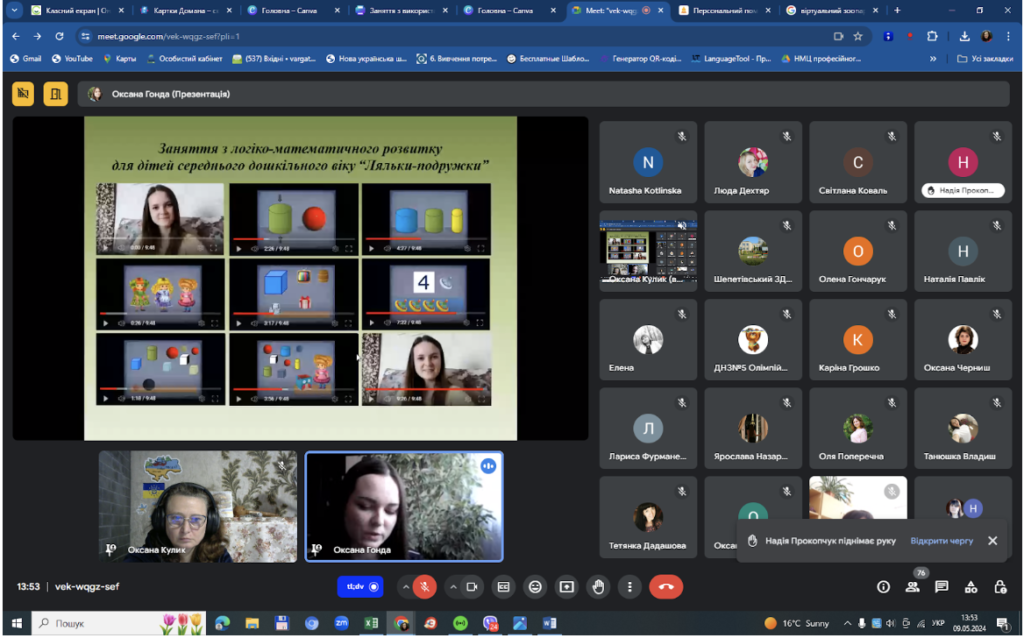
Task: Show participants list with people icon
Action: coord(912,587)
